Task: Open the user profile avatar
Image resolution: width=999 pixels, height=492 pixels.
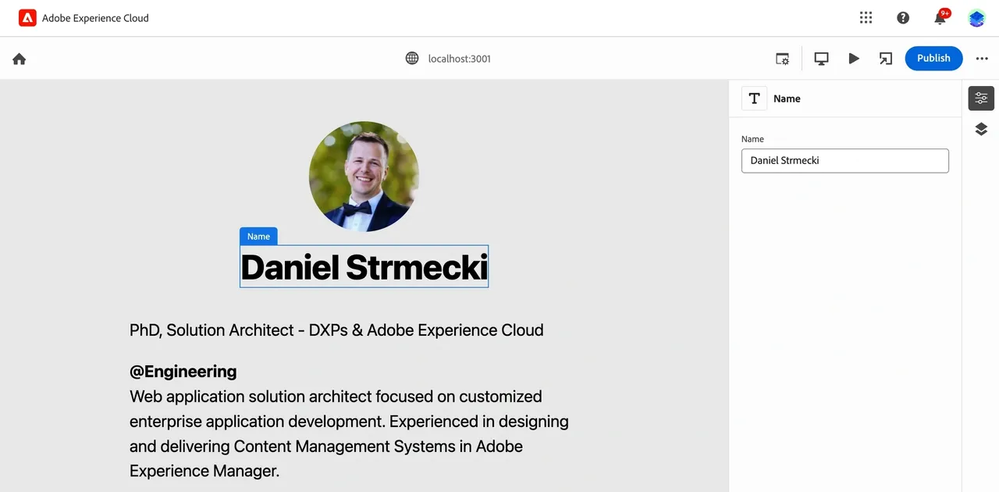Action: coord(977,18)
